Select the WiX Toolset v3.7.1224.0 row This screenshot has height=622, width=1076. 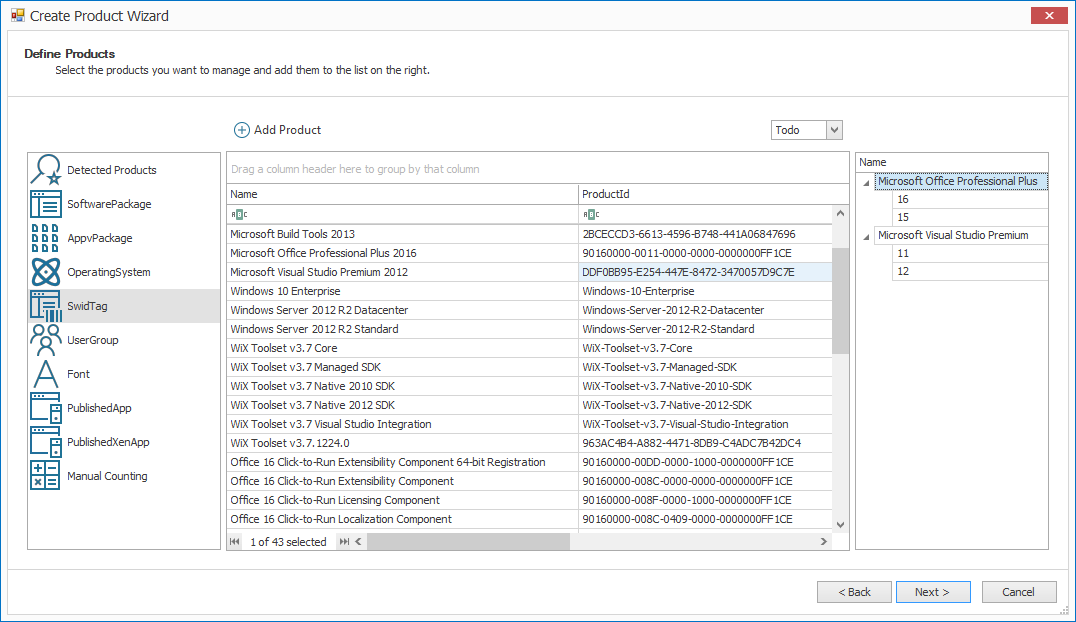(x=529, y=443)
